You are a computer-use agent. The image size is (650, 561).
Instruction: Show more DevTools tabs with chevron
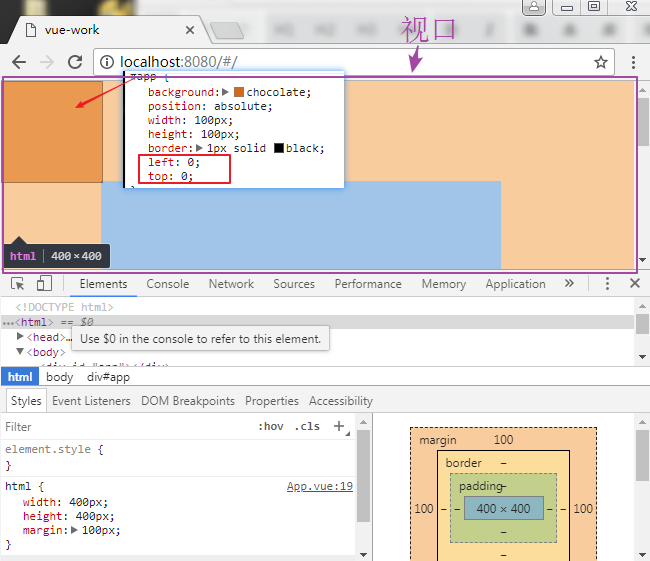click(569, 283)
